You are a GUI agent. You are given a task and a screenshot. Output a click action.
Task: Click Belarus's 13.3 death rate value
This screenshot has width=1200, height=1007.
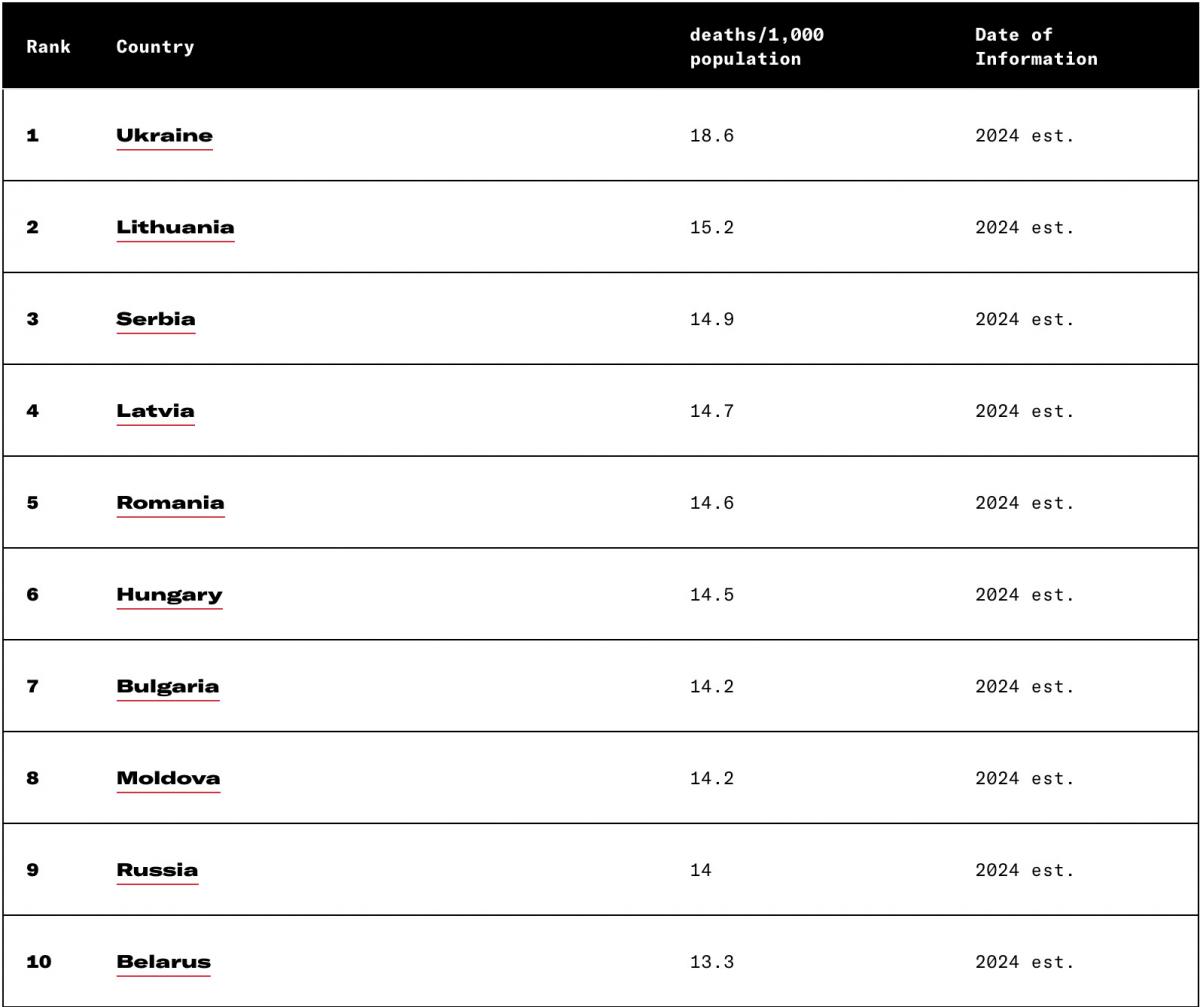pos(711,962)
